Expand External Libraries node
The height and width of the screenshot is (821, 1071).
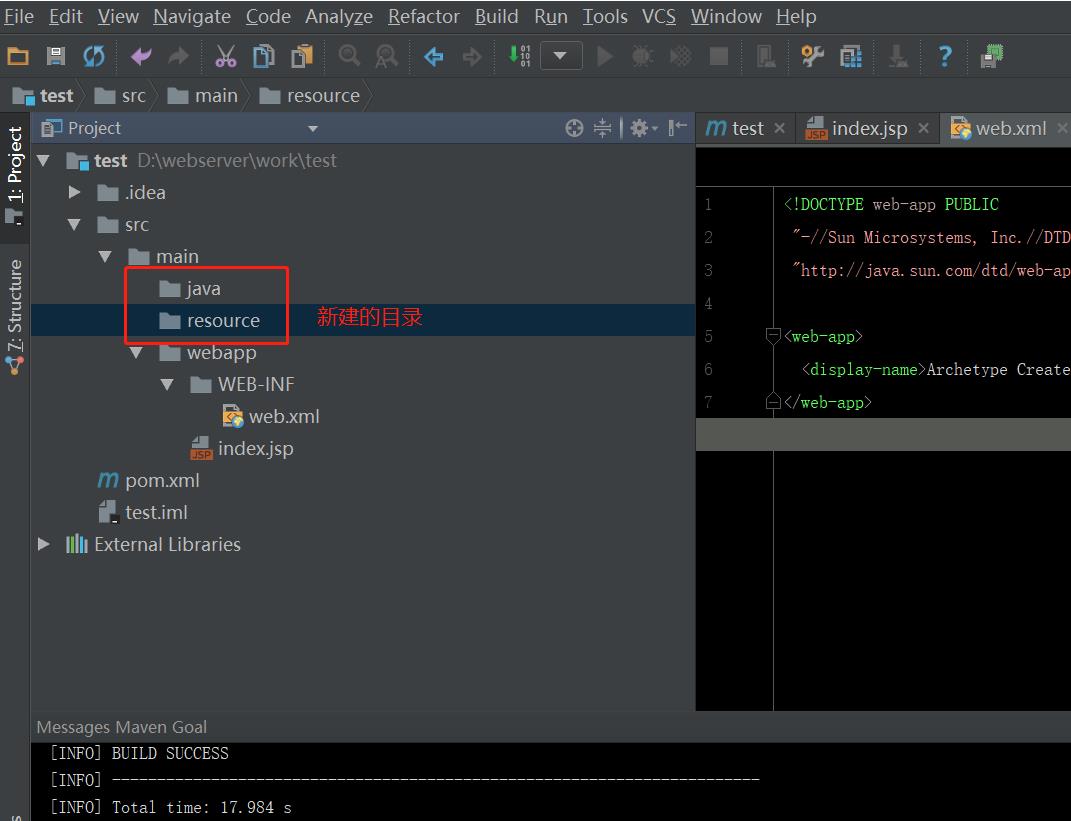click(x=44, y=544)
